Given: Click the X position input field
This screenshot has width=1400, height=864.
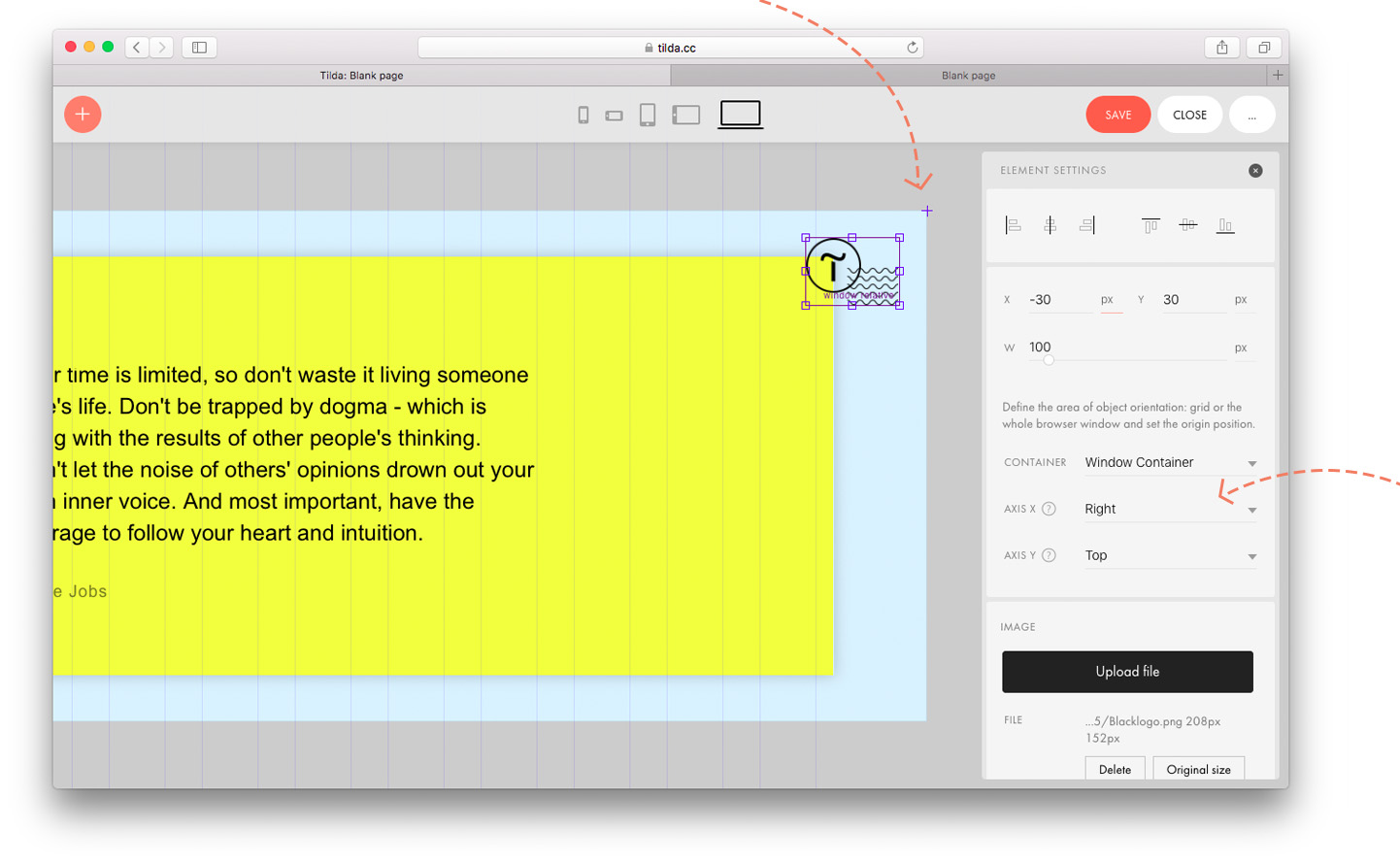Looking at the screenshot, I should (x=1059, y=300).
